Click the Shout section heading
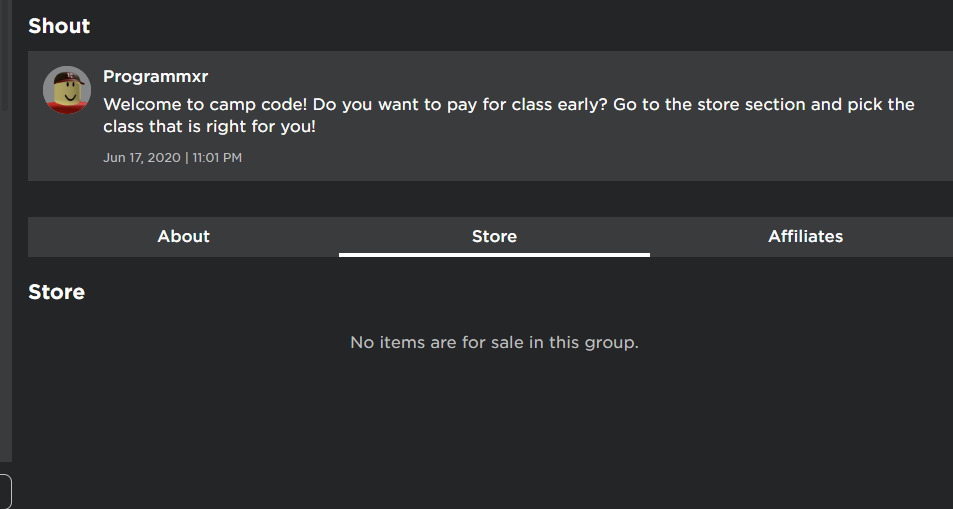The height and width of the screenshot is (509, 953). (x=59, y=26)
